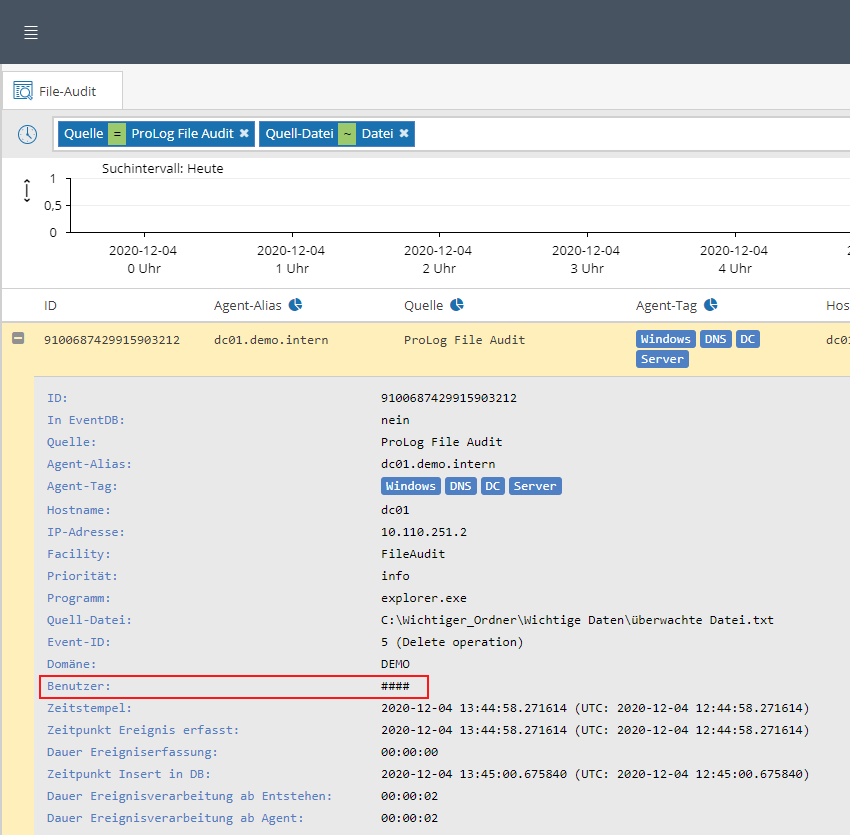
Task: Click the DC tag in table row
Action: (747, 340)
